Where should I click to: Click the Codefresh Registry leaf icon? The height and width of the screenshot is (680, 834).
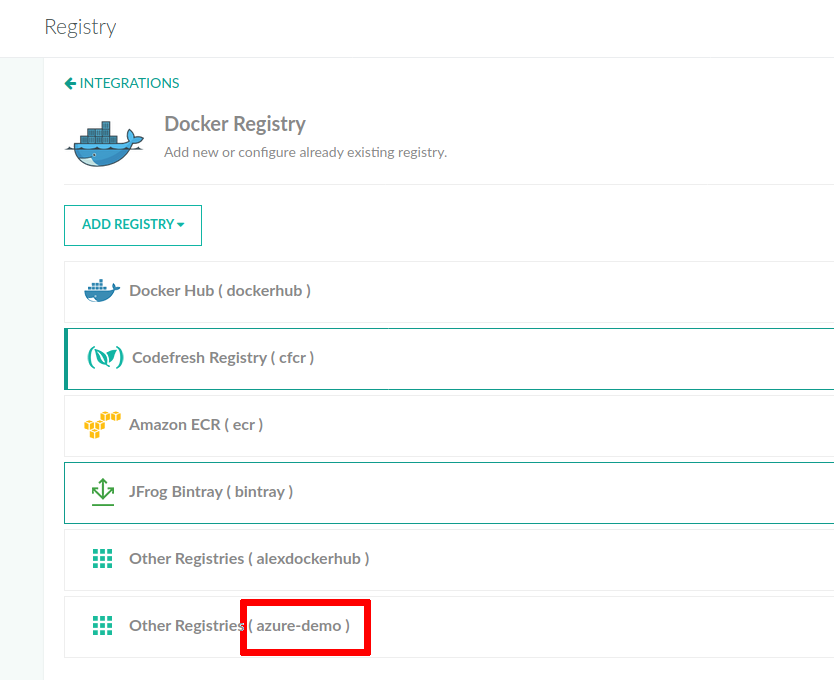[104, 358]
